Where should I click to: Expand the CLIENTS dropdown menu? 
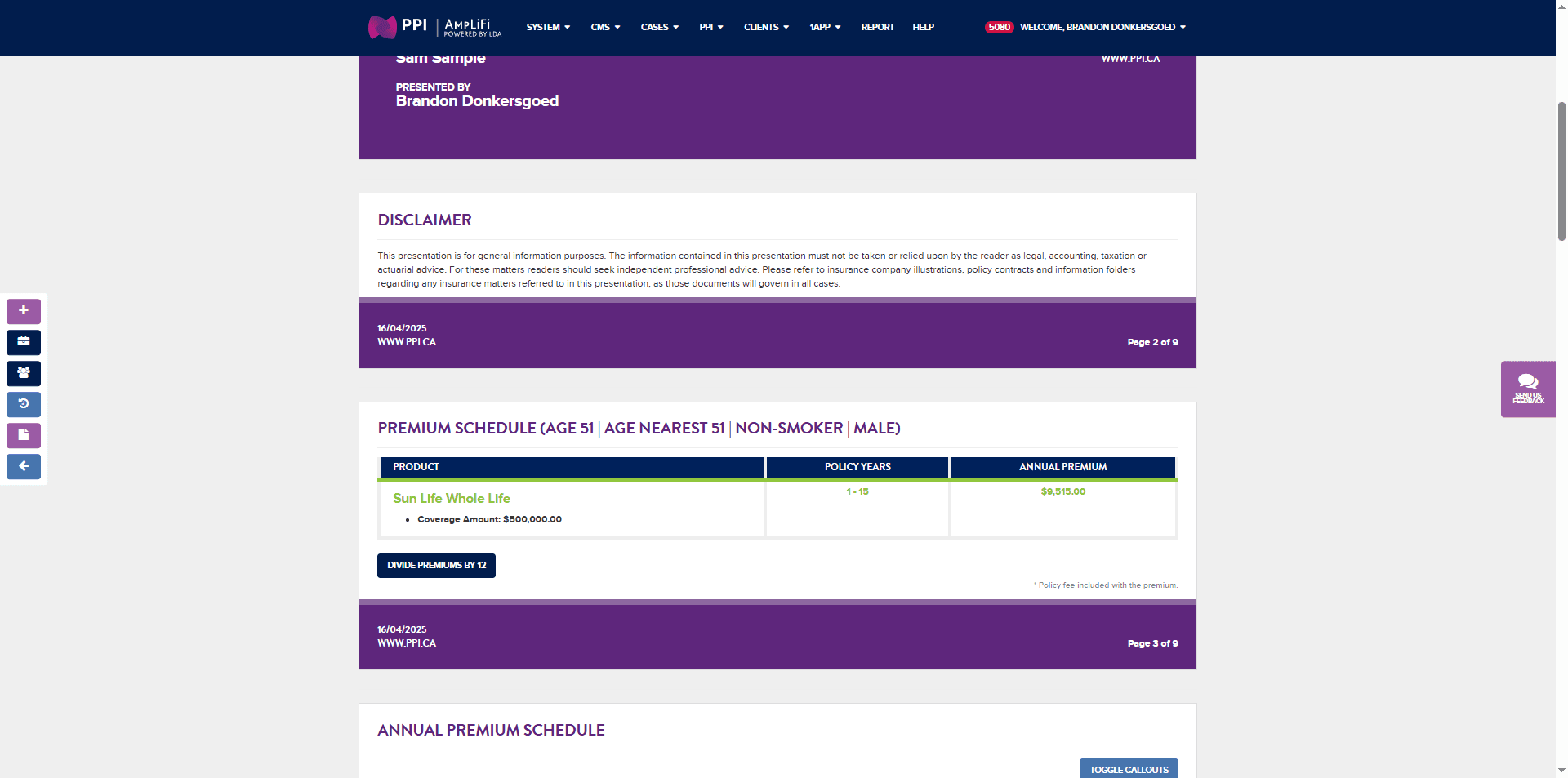click(x=766, y=27)
